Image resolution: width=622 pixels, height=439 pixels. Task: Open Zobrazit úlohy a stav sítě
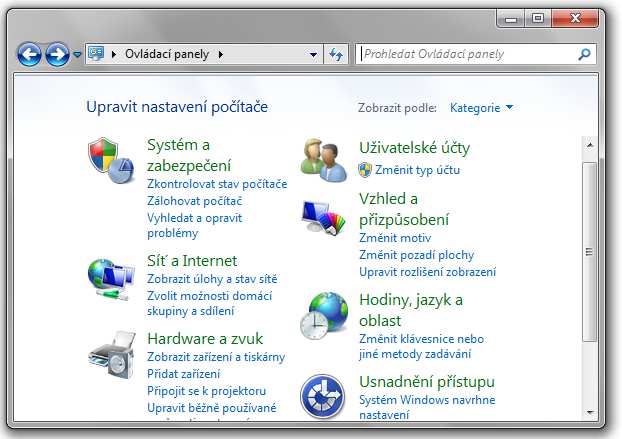[212, 279]
